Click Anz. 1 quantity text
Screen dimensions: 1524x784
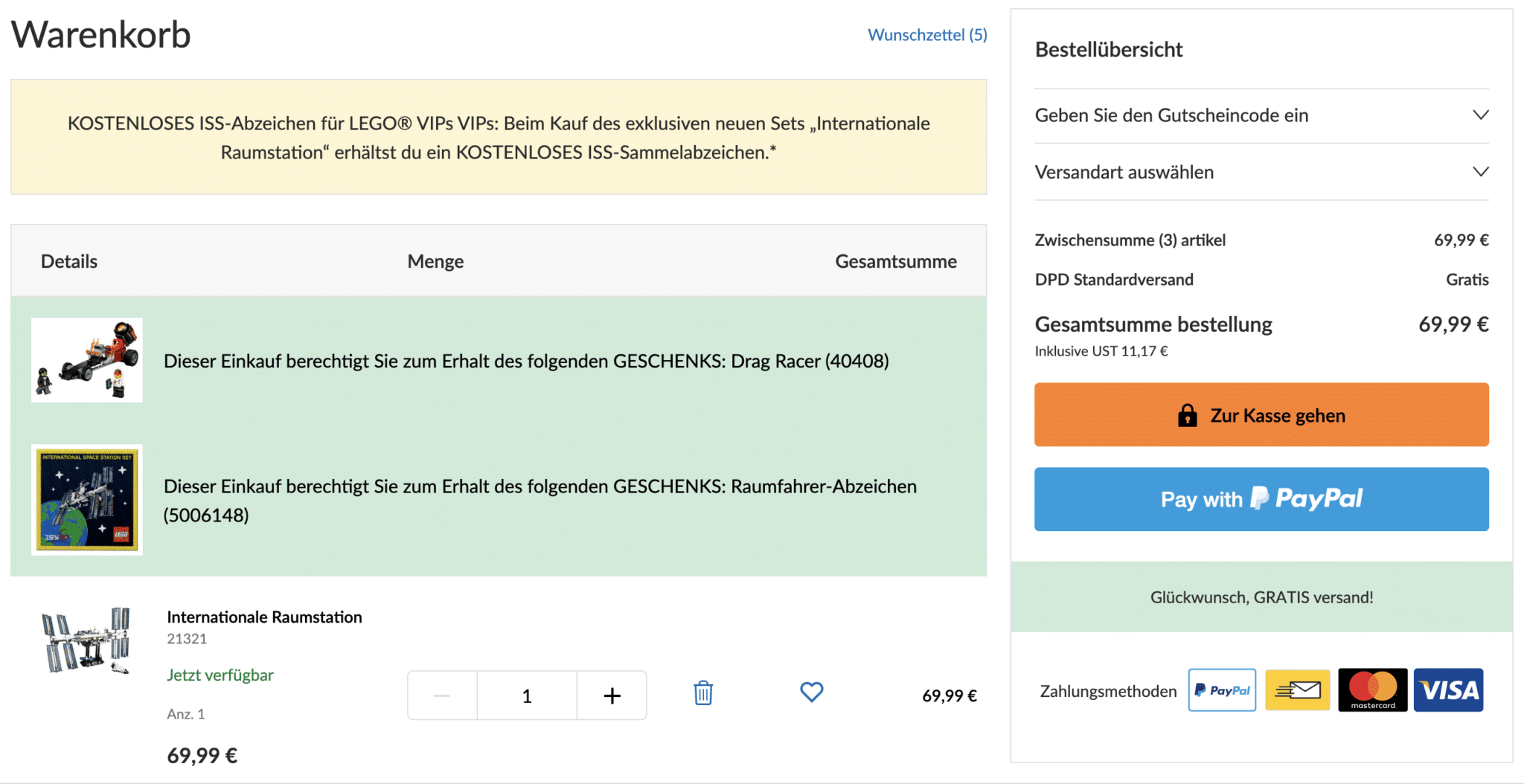pyautogui.click(x=185, y=714)
